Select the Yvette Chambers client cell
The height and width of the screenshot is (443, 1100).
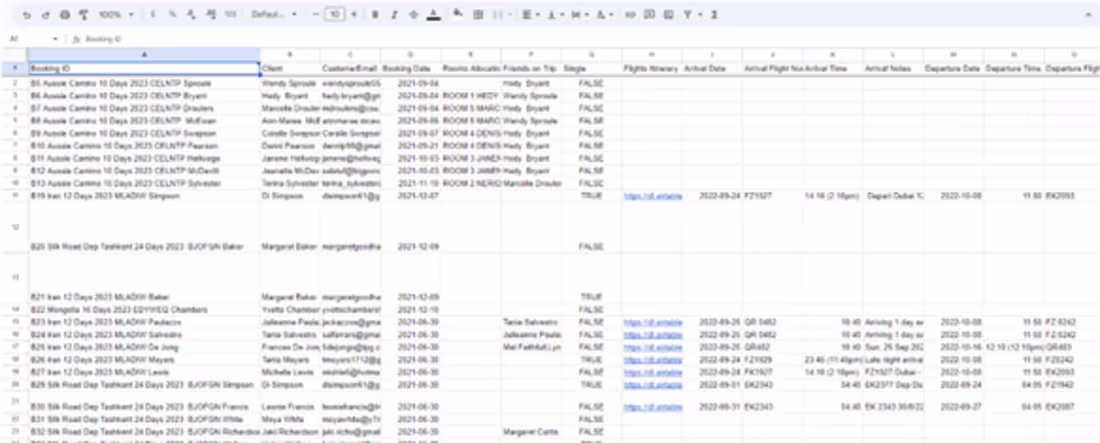(x=290, y=309)
